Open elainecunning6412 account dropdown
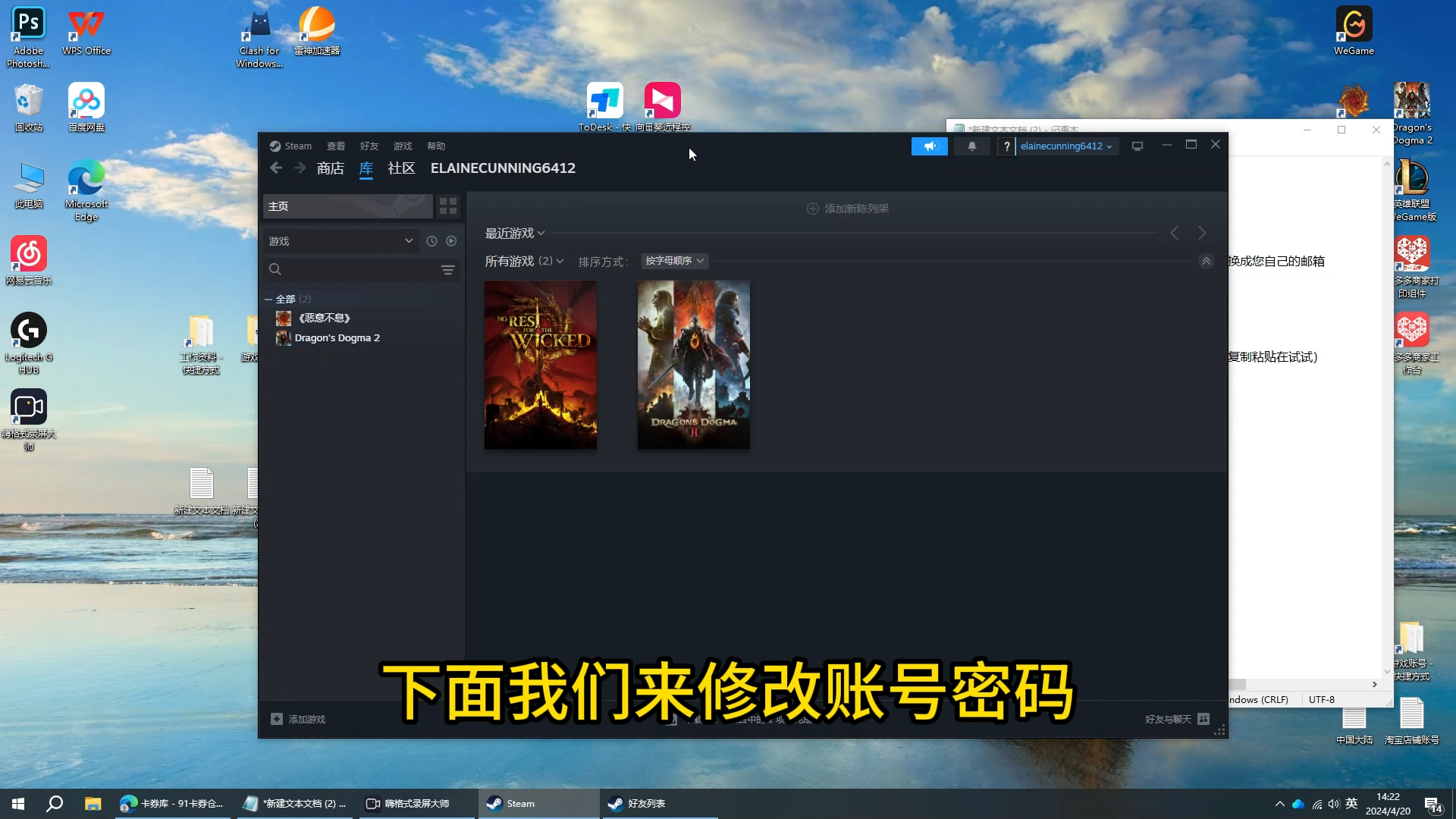The height and width of the screenshot is (819, 1456). [x=1066, y=146]
